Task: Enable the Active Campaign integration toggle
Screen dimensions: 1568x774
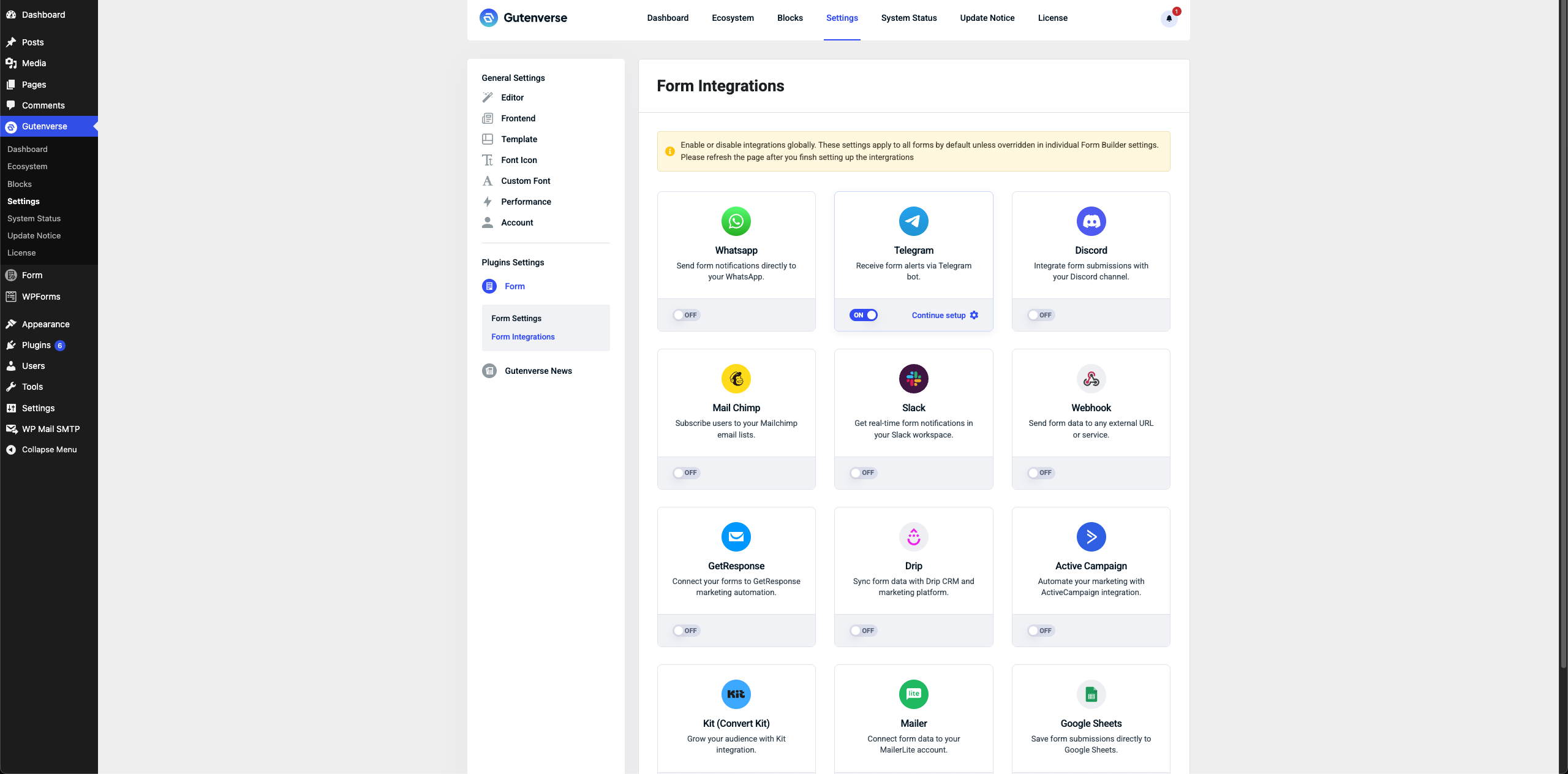Action: tap(1041, 631)
